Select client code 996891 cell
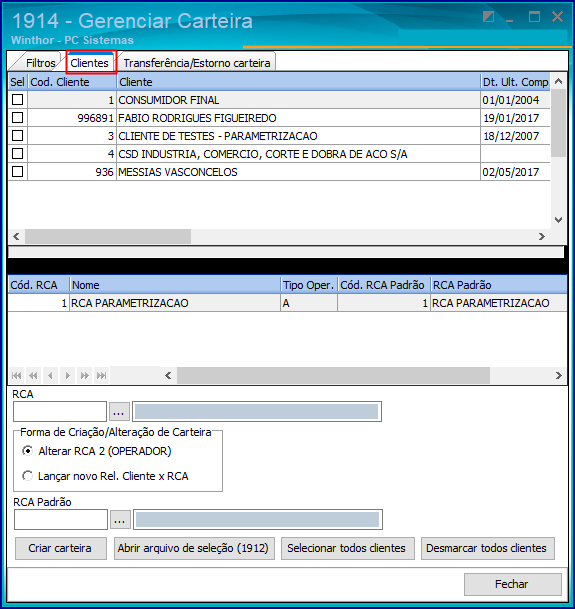This screenshot has width=575, height=609. coord(72,118)
